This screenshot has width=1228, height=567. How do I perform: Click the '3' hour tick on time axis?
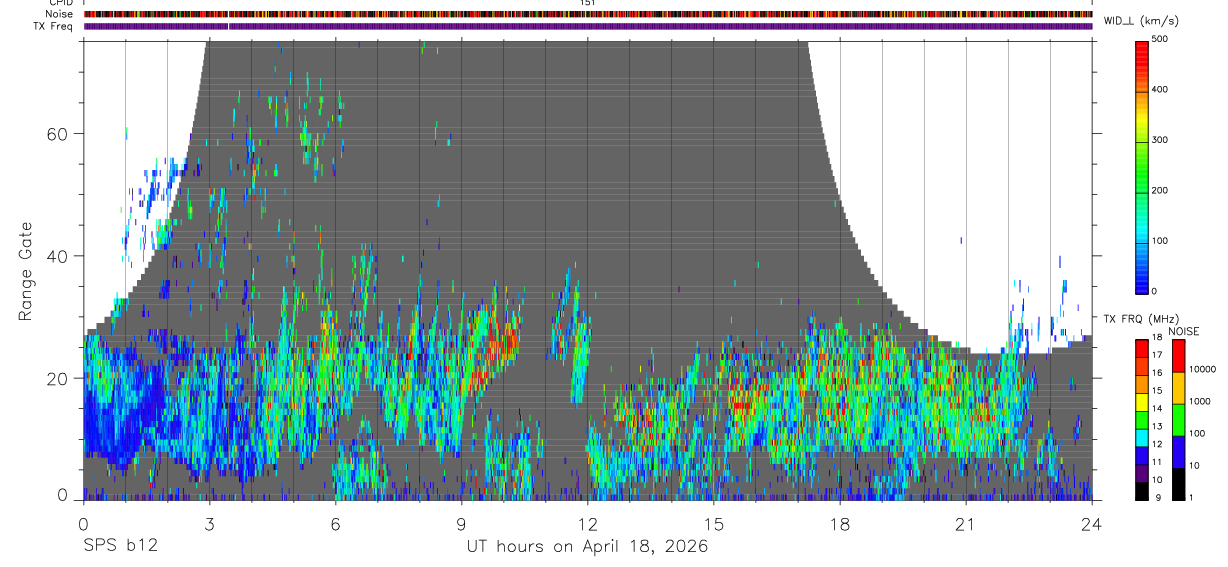(209, 523)
